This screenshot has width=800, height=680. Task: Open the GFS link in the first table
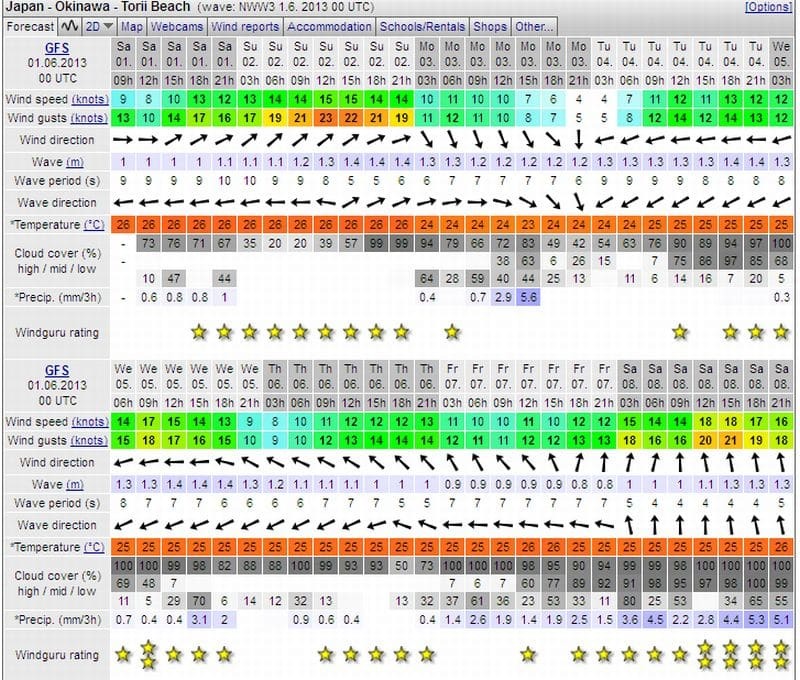57,48
